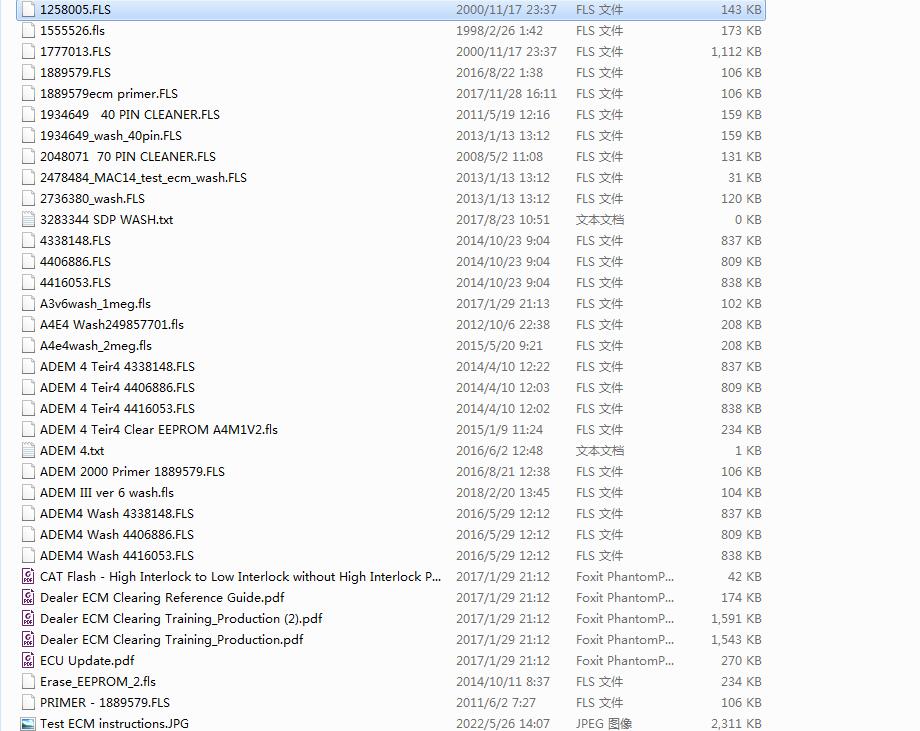The height and width of the screenshot is (731, 920).
Task: Click the text file icon for ADEM 4.txt
Action: (x=28, y=450)
